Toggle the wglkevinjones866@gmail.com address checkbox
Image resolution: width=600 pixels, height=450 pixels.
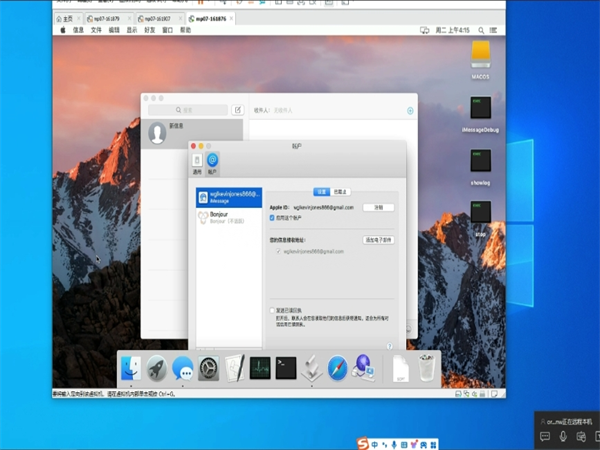tap(279, 251)
